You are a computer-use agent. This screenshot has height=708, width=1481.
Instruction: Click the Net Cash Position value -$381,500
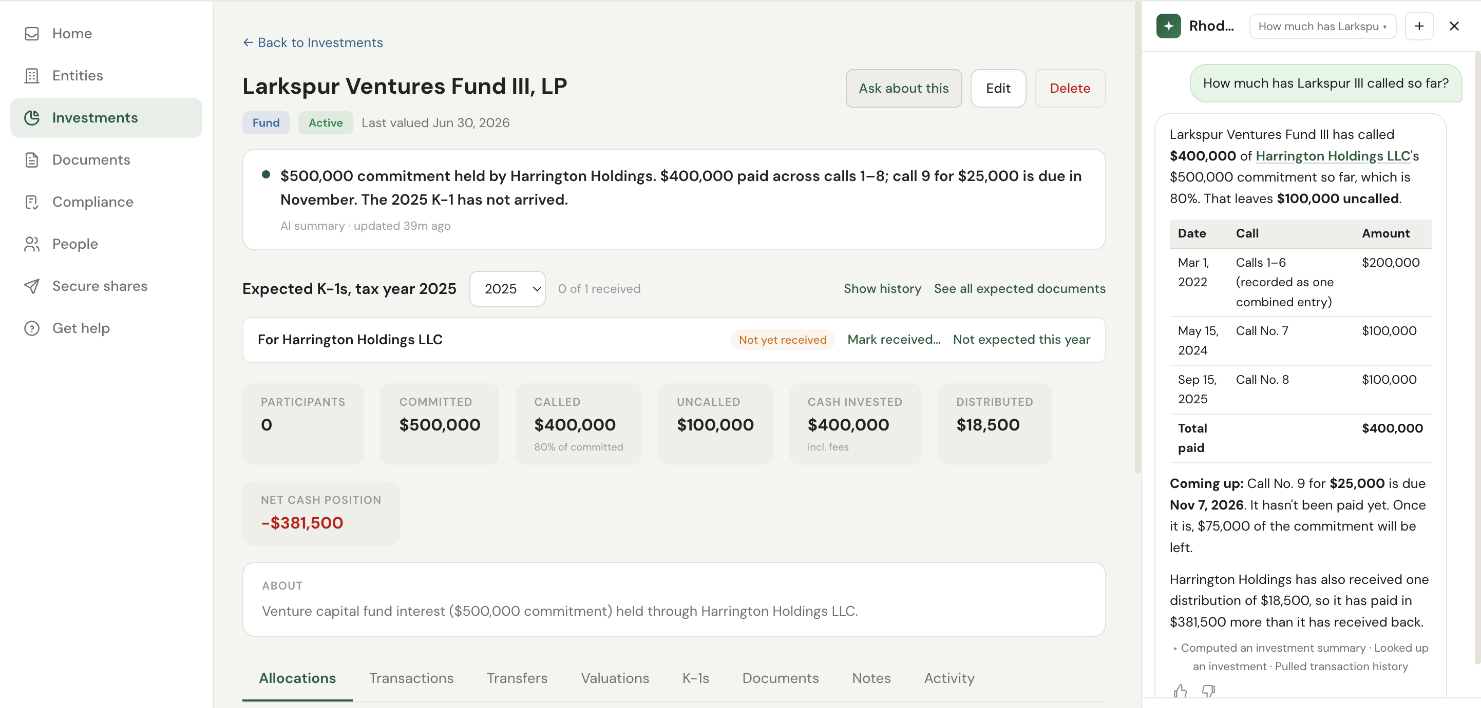tap(302, 523)
